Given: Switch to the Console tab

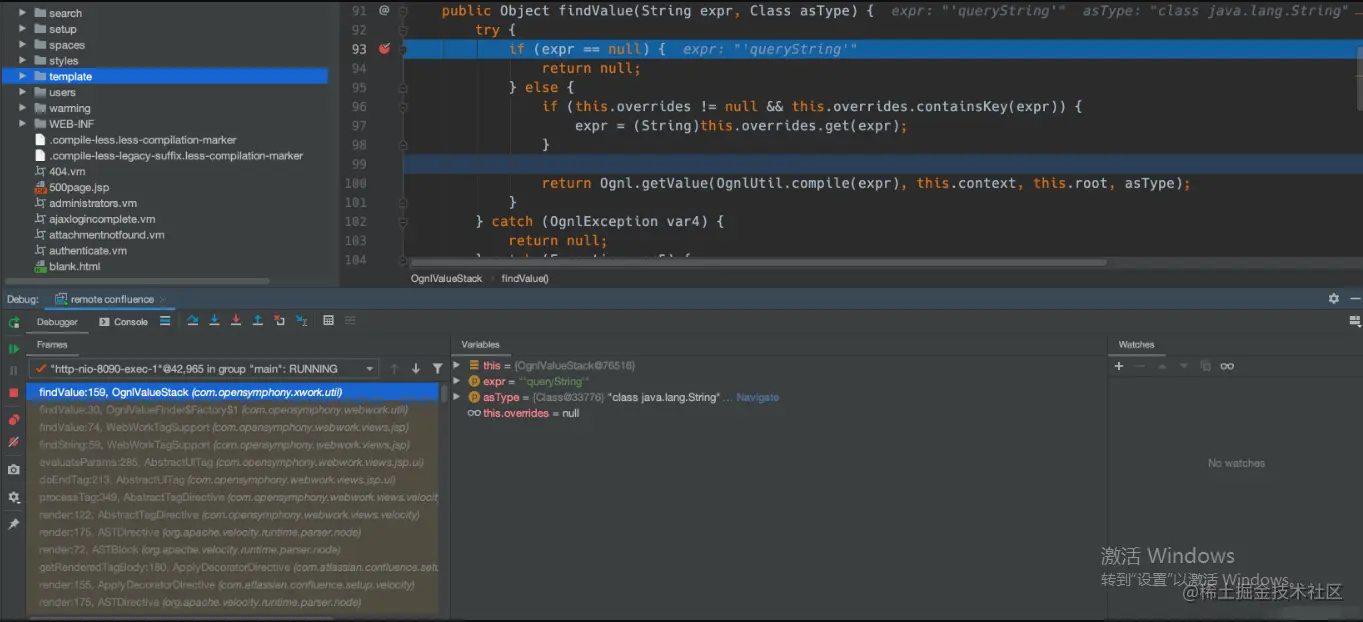Looking at the screenshot, I should coord(123,322).
